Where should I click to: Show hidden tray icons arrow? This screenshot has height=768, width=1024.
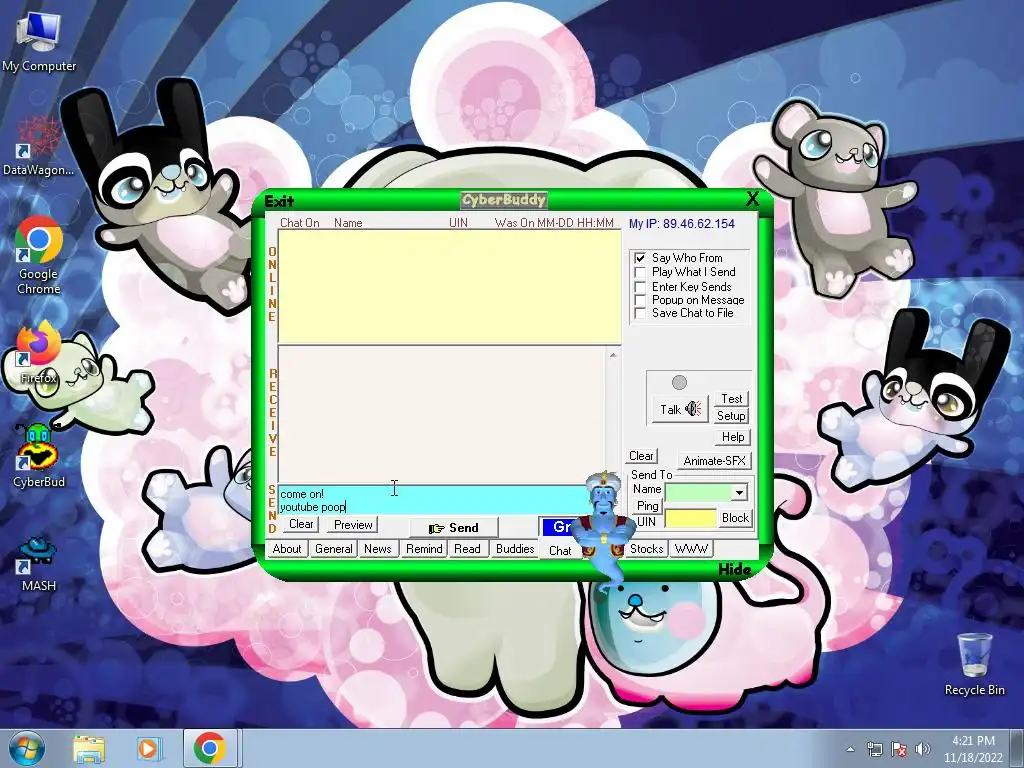pyautogui.click(x=850, y=749)
